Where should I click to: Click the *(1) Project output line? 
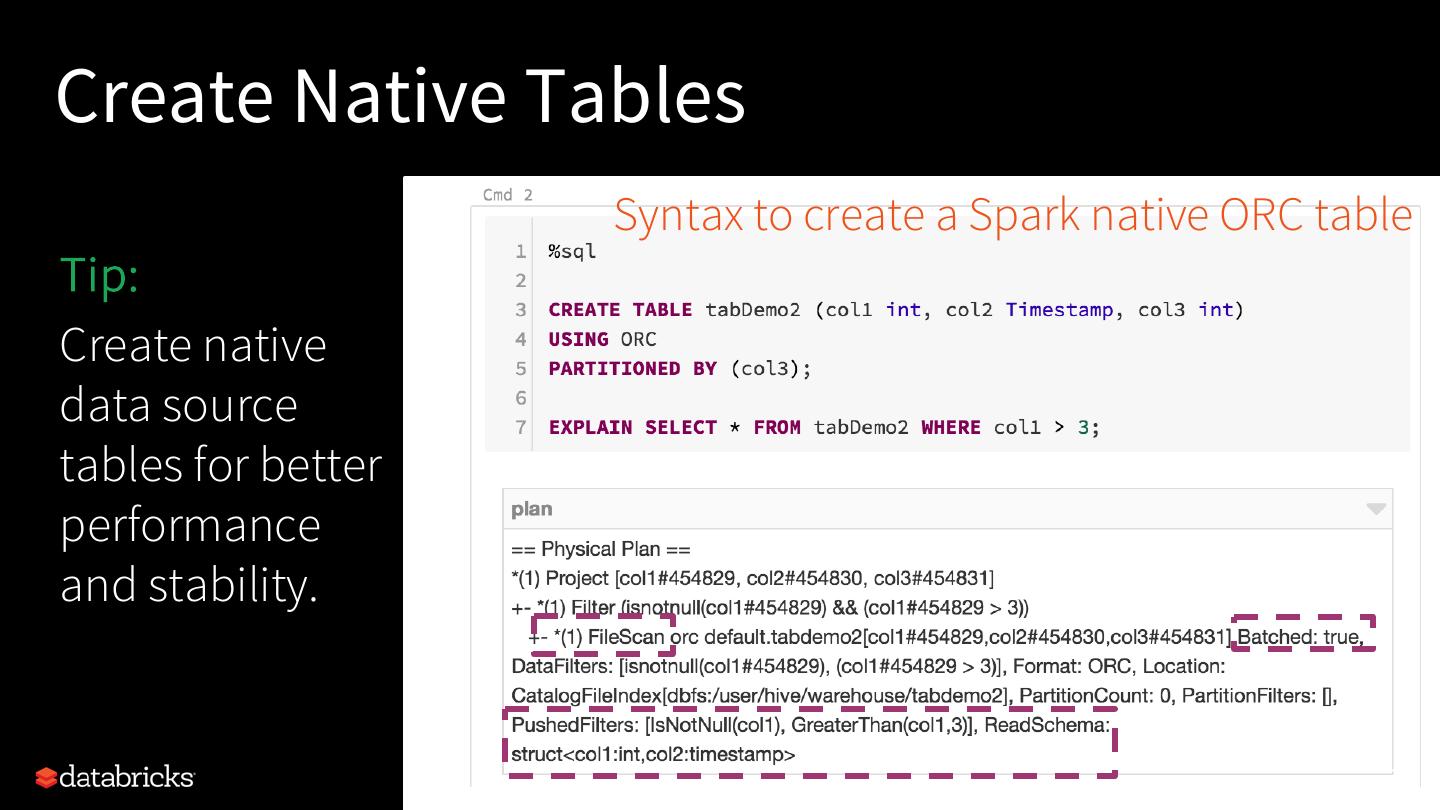(752, 578)
